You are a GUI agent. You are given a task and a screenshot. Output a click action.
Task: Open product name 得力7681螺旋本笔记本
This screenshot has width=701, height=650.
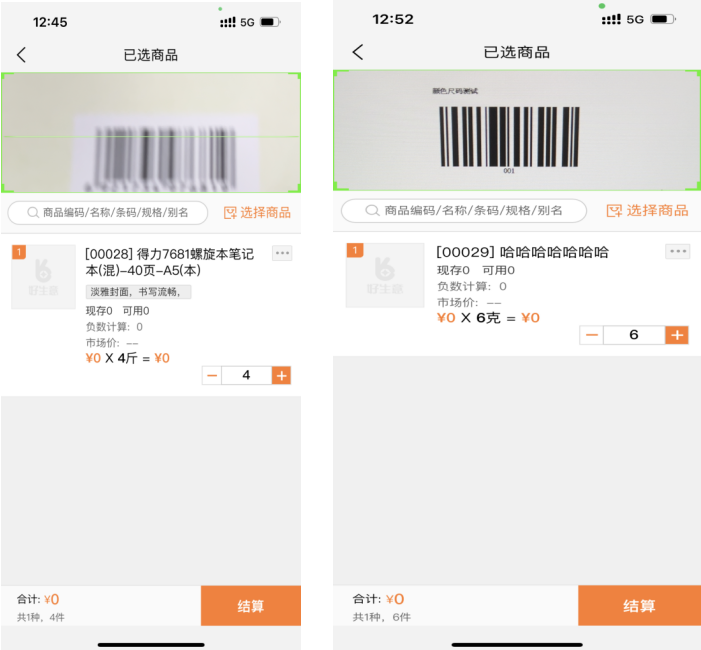click(x=169, y=262)
